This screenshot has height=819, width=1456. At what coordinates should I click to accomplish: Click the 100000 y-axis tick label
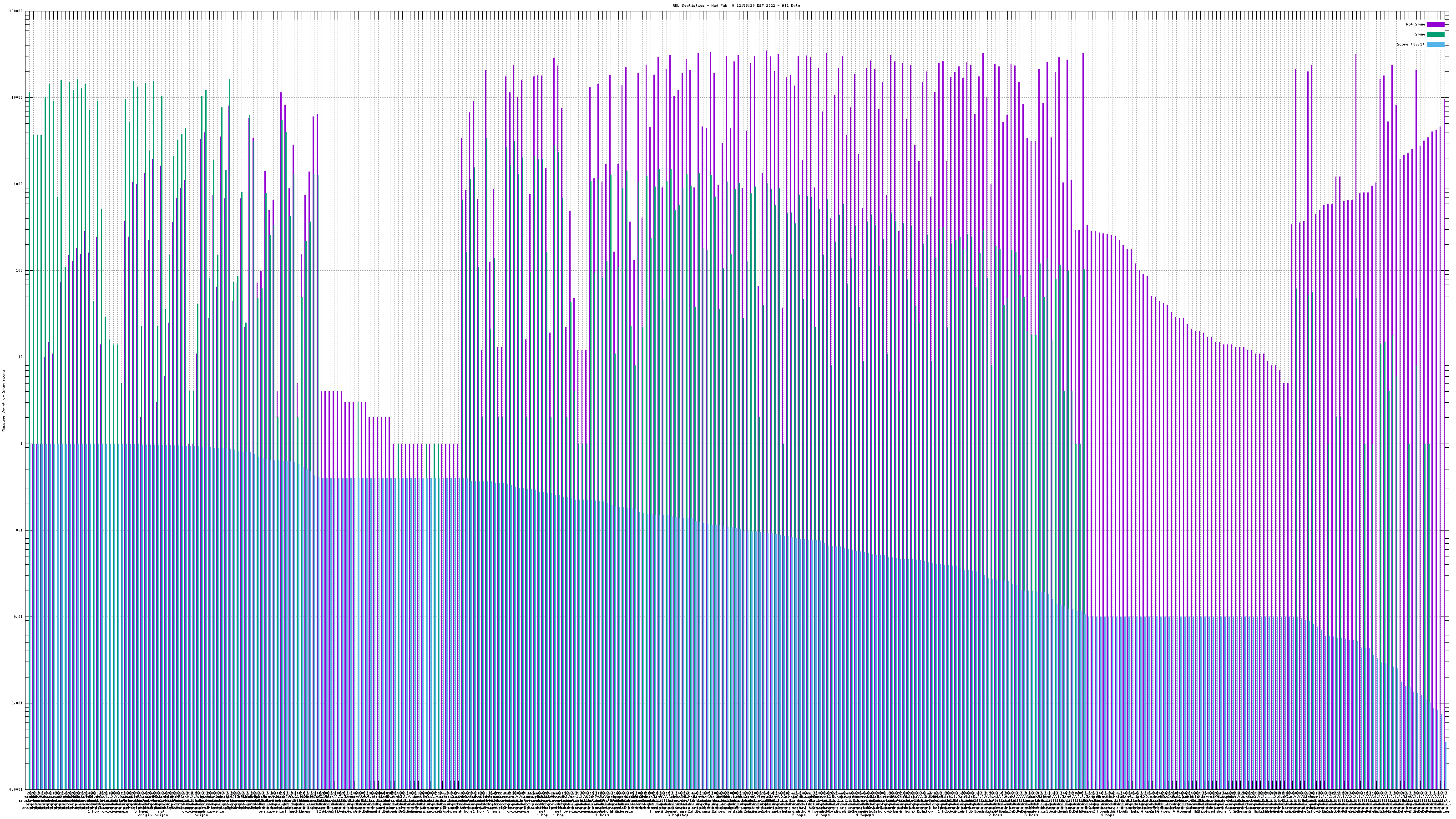pos(16,11)
